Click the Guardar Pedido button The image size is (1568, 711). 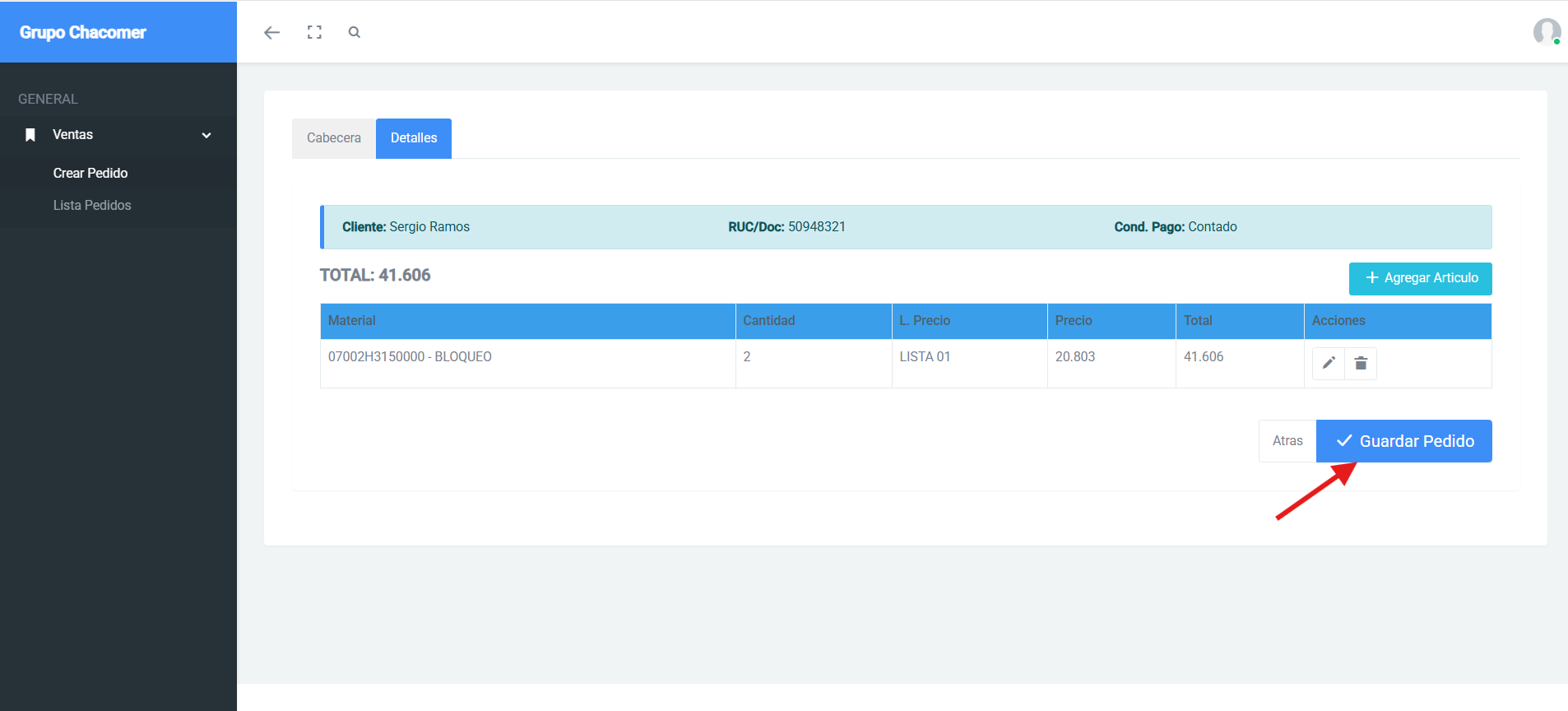[x=1403, y=441]
